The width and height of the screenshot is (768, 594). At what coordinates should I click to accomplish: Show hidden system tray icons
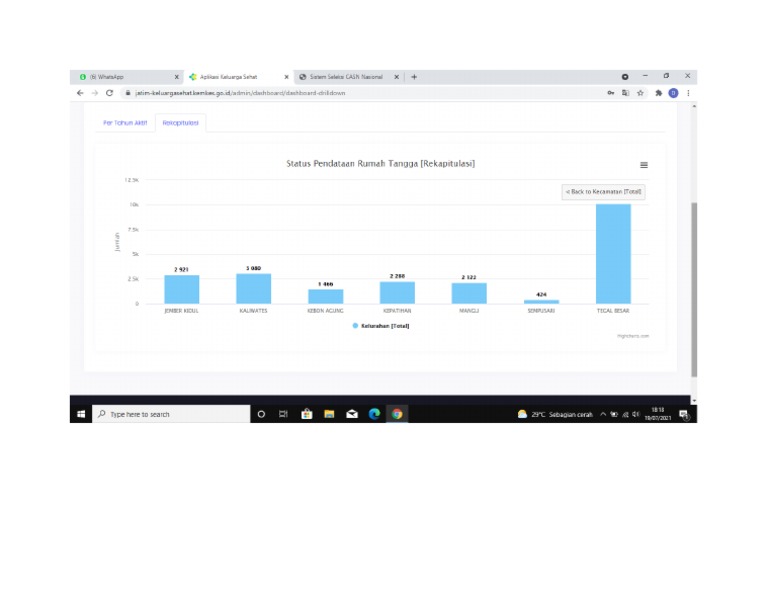(603, 414)
